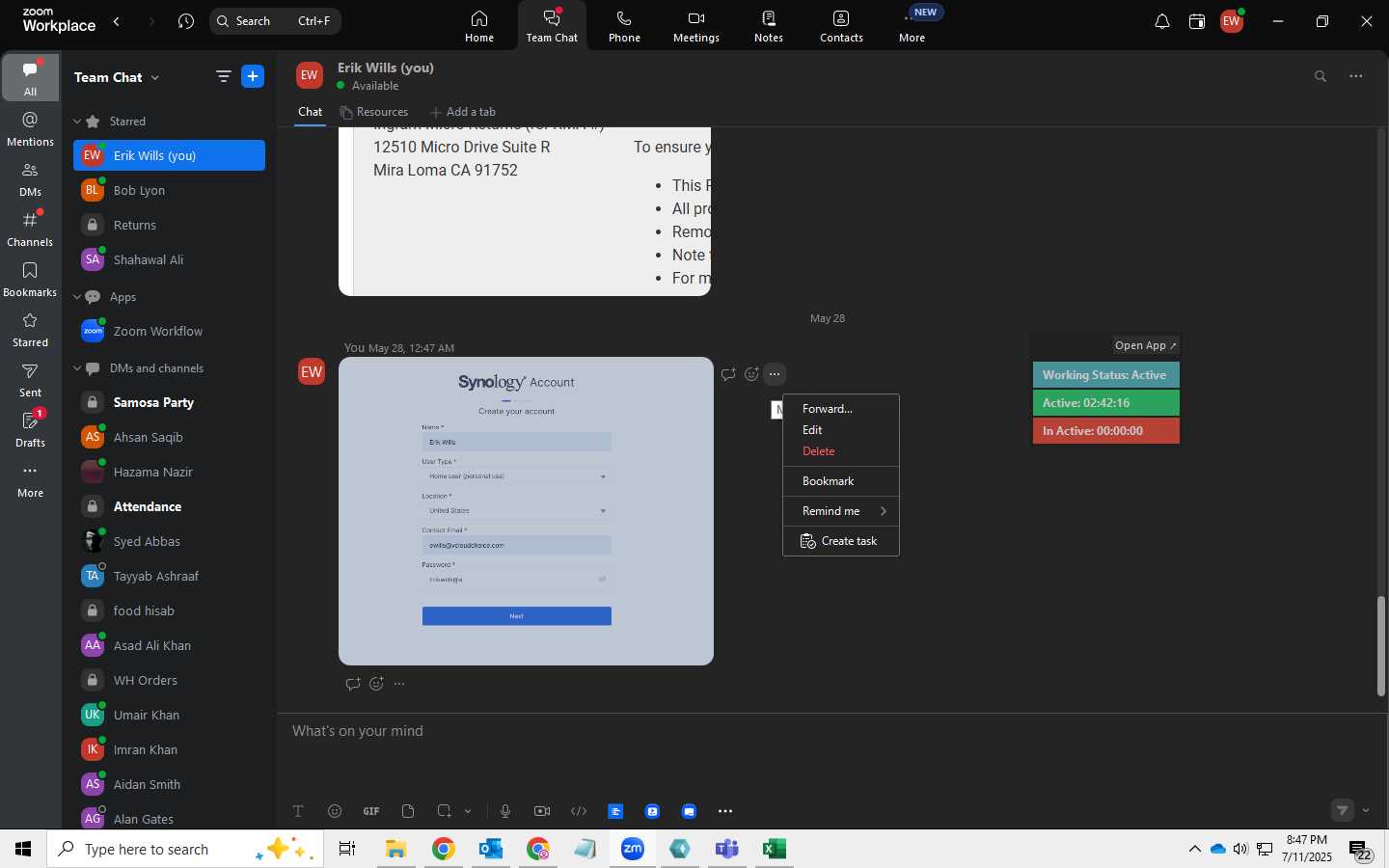1389x868 pixels.
Task: Open Drafts in the sidebar
Action: point(31,429)
